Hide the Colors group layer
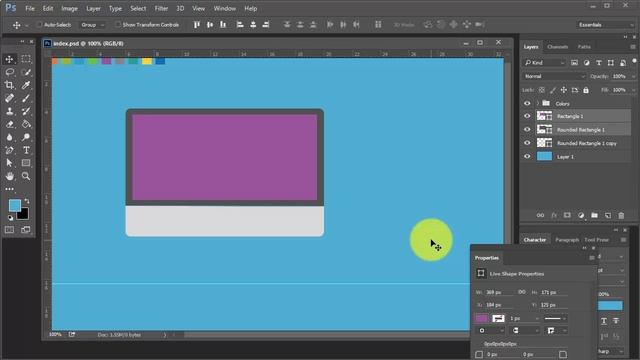 tap(527, 104)
